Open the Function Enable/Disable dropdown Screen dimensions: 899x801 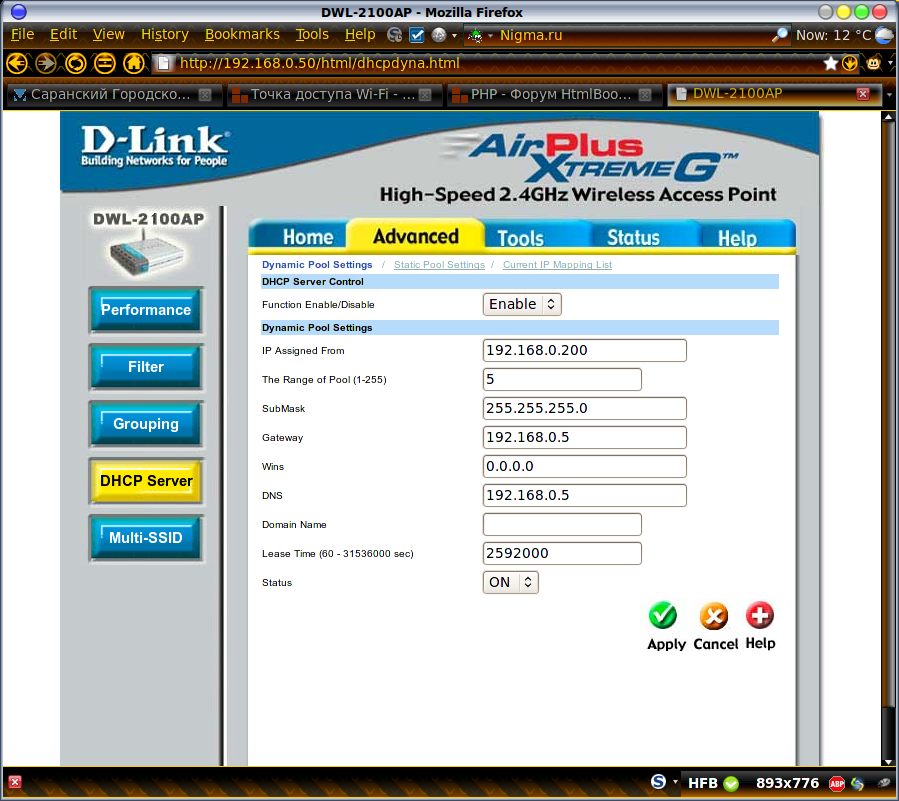pos(522,304)
